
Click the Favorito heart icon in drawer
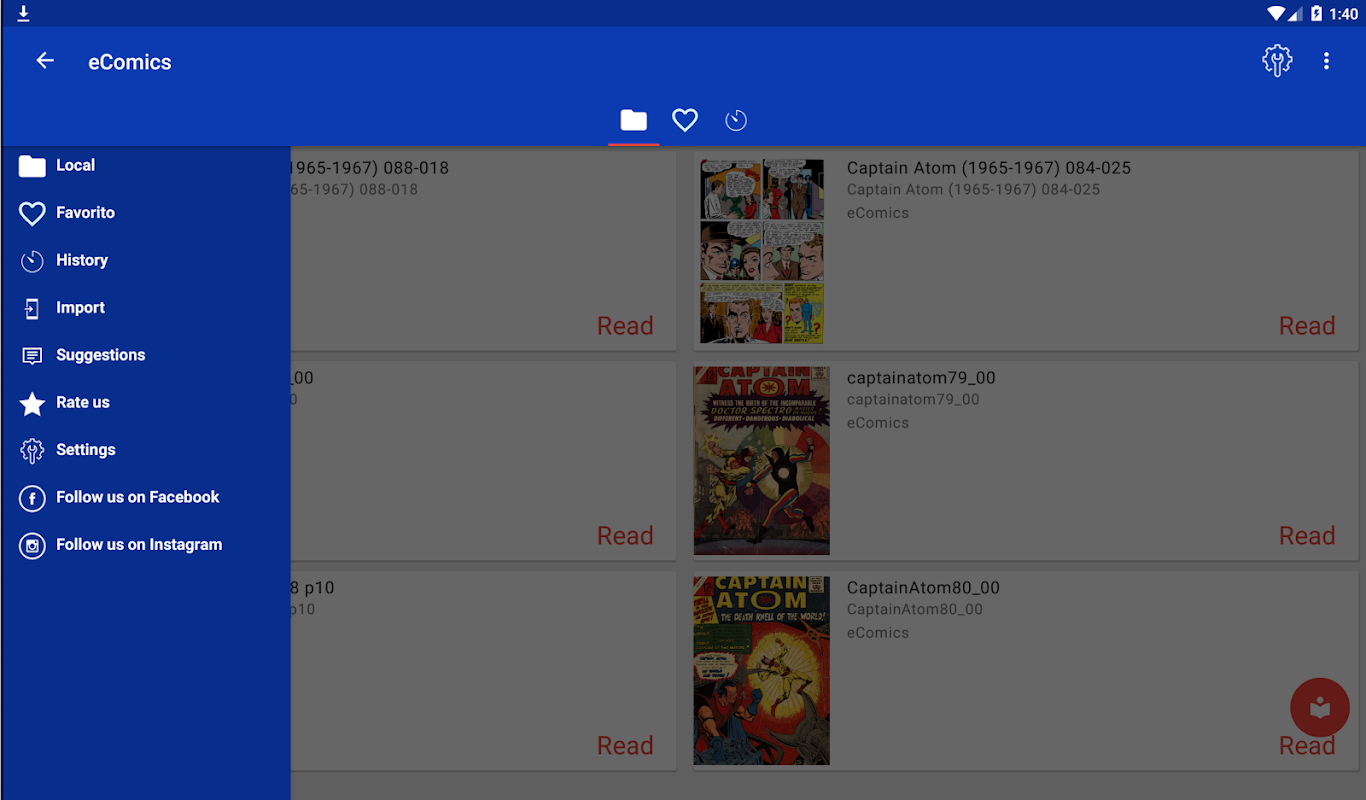pyautogui.click(x=32, y=213)
